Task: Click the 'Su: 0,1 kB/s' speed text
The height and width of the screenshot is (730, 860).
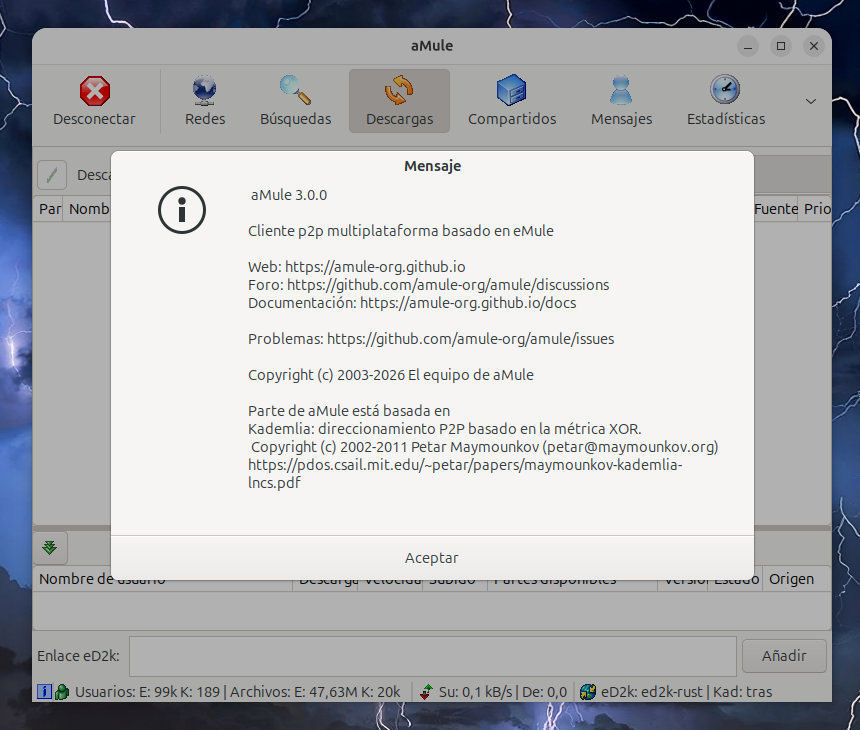Action: [476, 692]
